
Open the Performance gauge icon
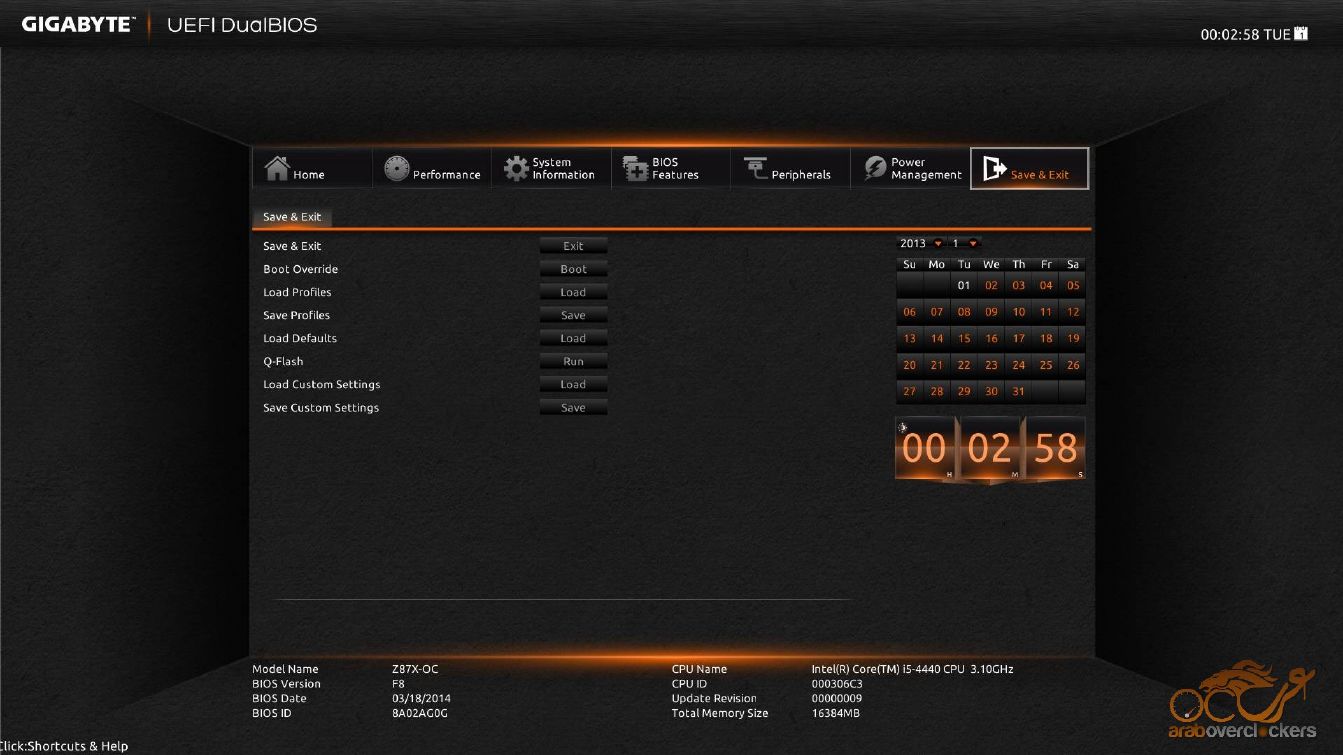pos(397,169)
